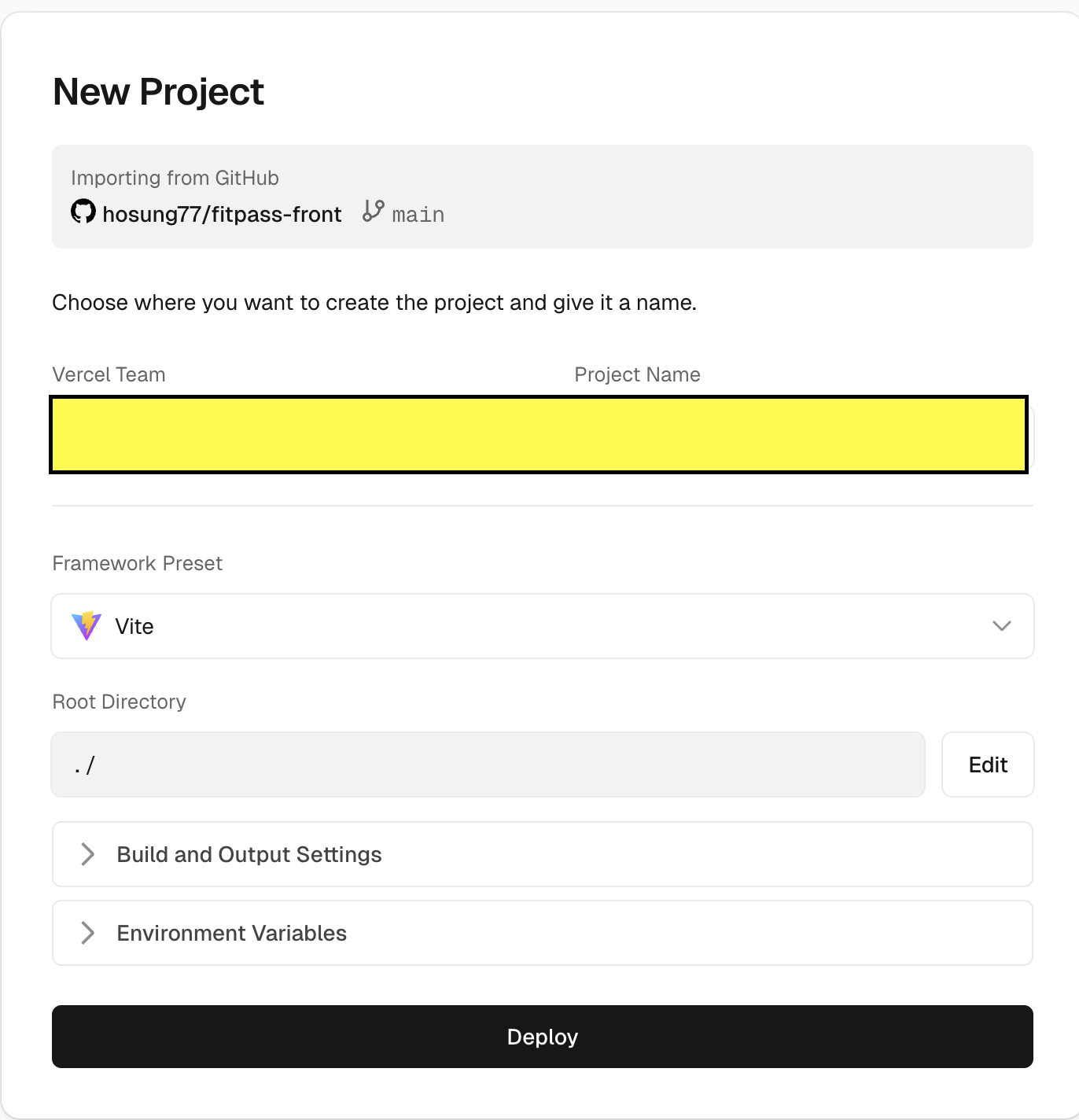Click the Vite text in the preset box
This screenshot has width=1079, height=1120.
134,626
